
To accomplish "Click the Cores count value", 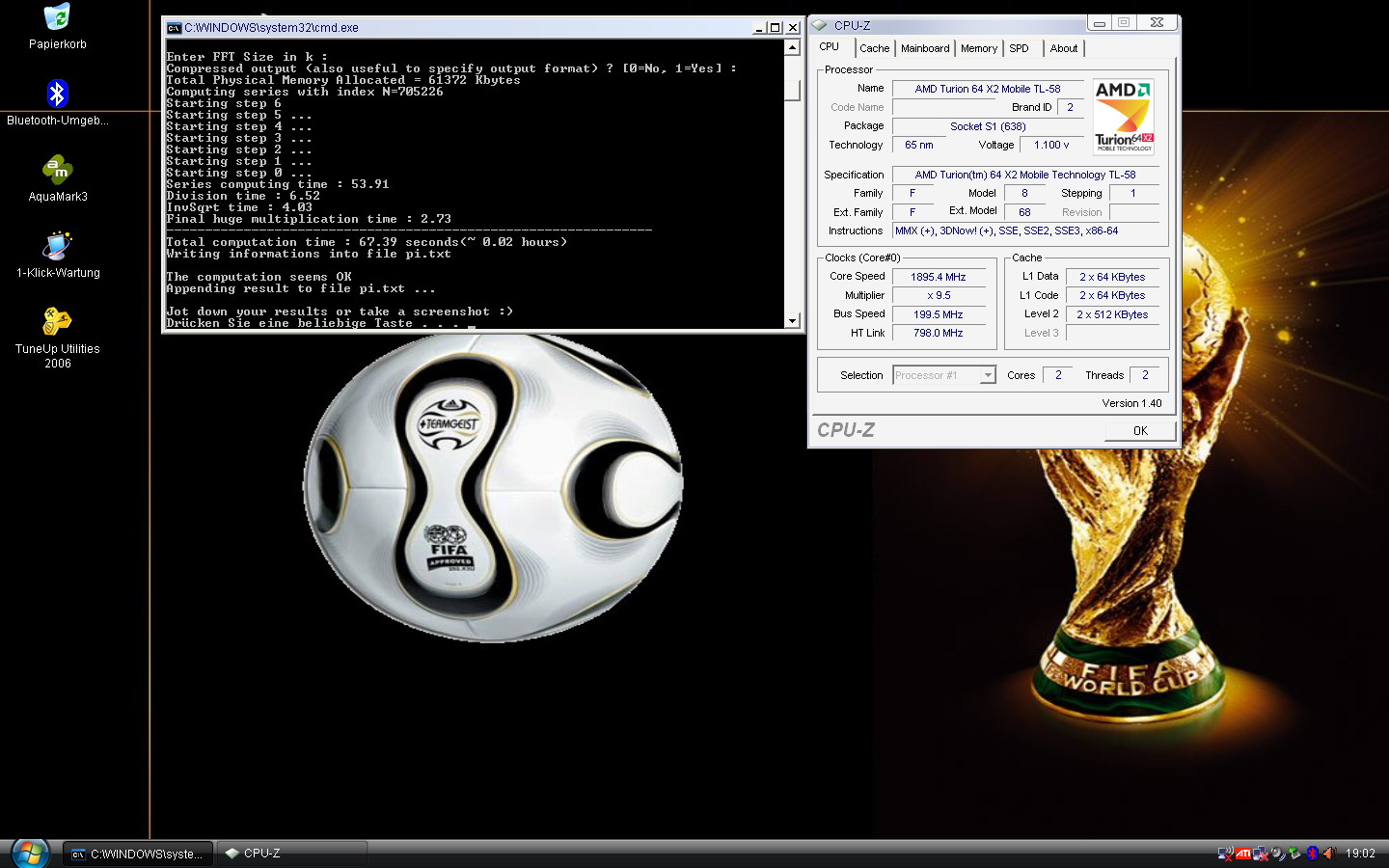I will (1058, 375).
